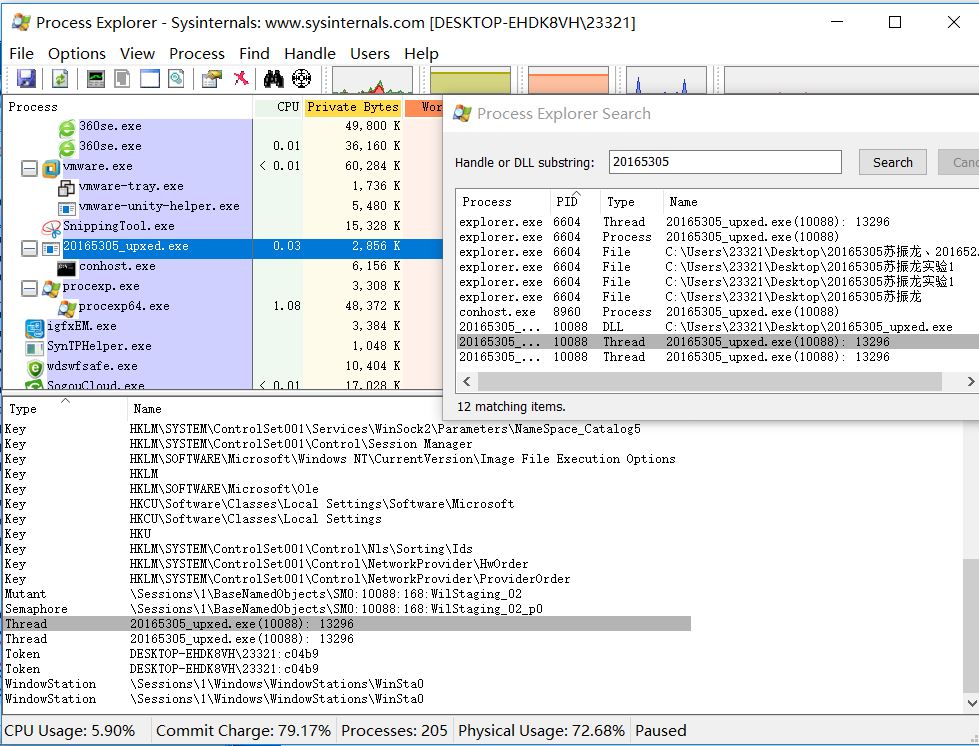Select the vmware-tray.exe process
This screenshot has width=979, height=746.
[x=131, y=186]
